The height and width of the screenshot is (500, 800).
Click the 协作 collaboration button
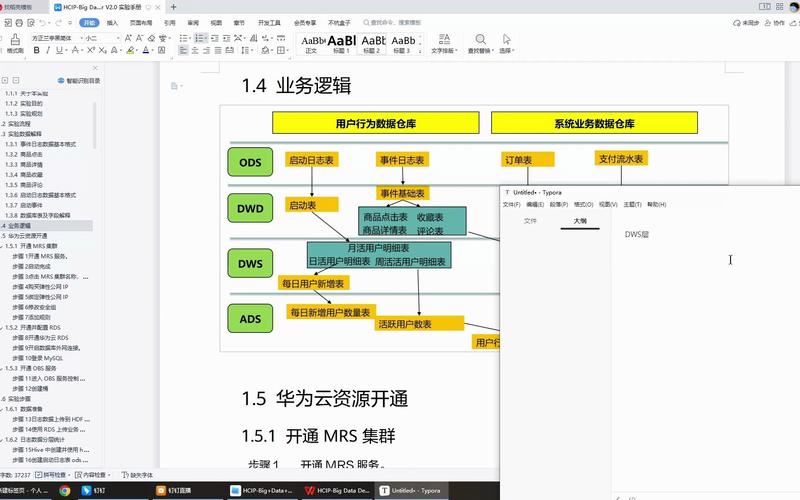[774, 22]
